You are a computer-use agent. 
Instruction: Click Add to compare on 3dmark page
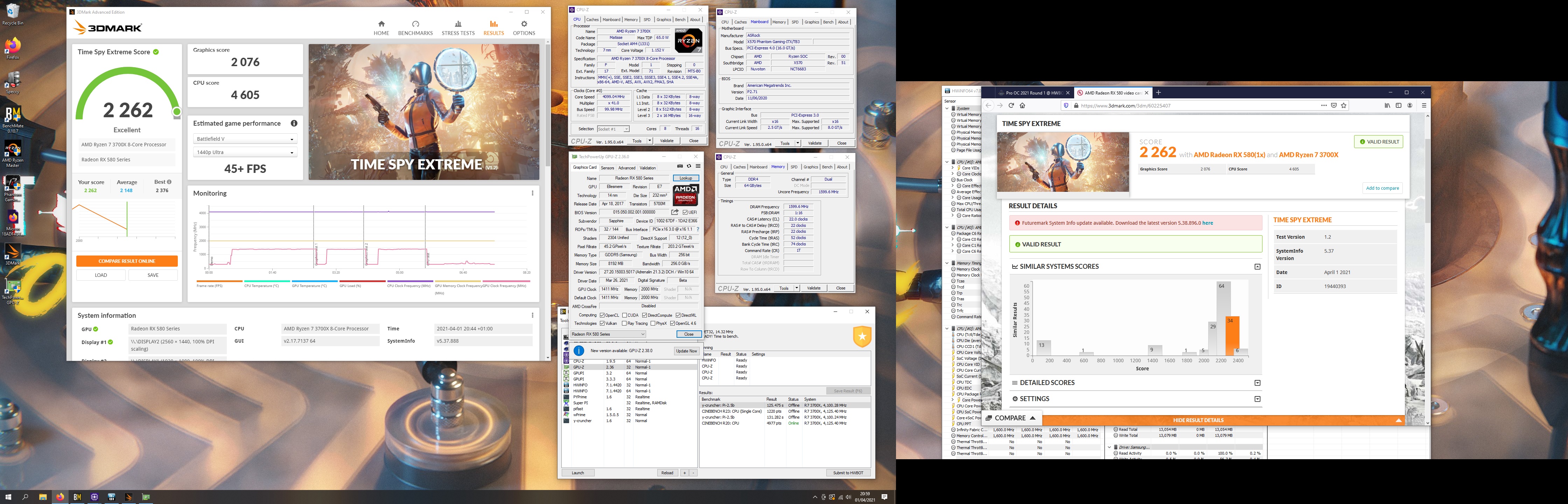(1382, 188)
